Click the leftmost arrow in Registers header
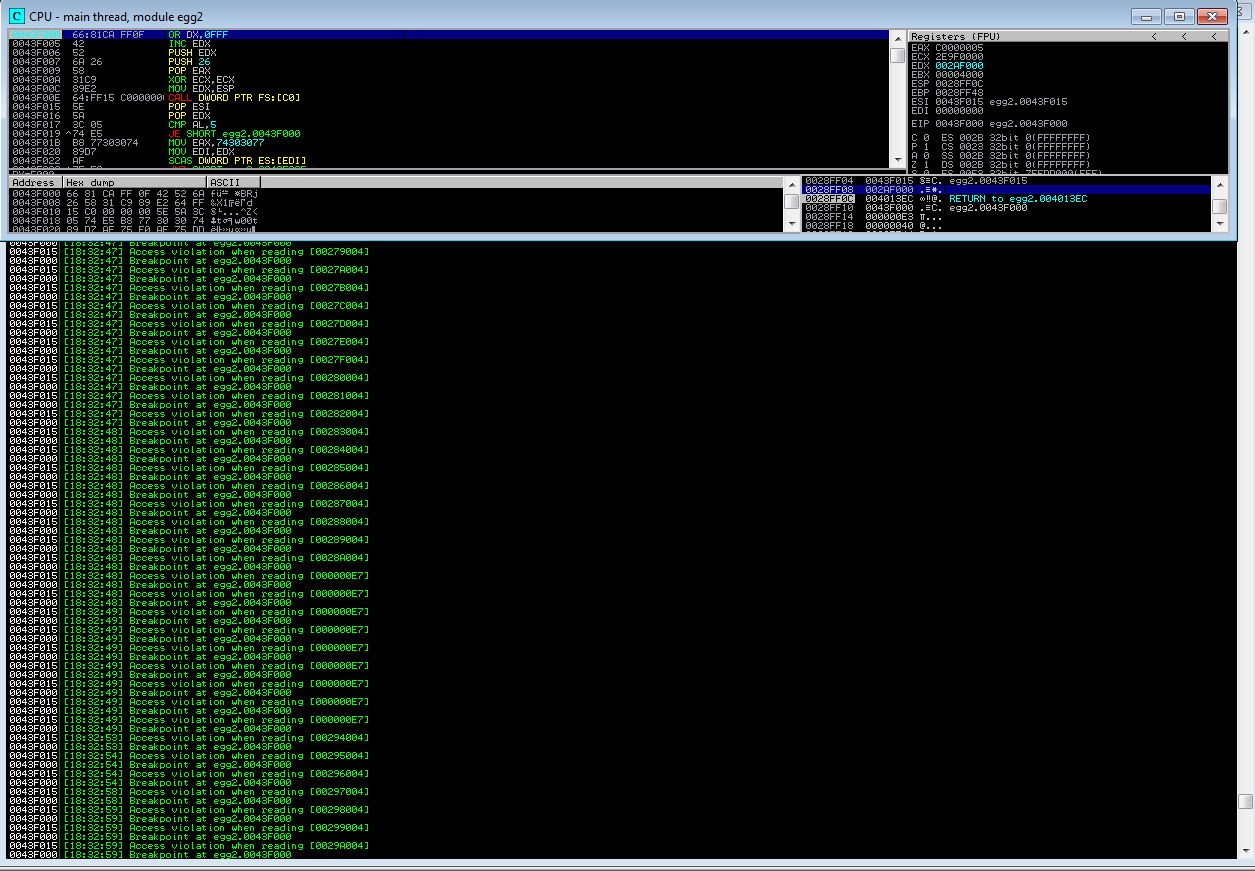The height and width of the screenshot is (871, 1255). pyautogui.click(x=1153, y=36)
